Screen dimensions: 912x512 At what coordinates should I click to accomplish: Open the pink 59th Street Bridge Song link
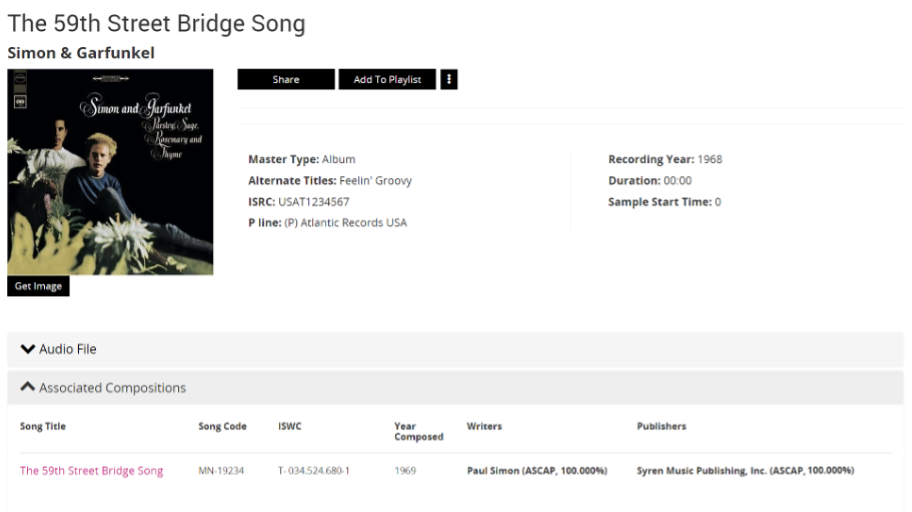(x=91, y=471)
